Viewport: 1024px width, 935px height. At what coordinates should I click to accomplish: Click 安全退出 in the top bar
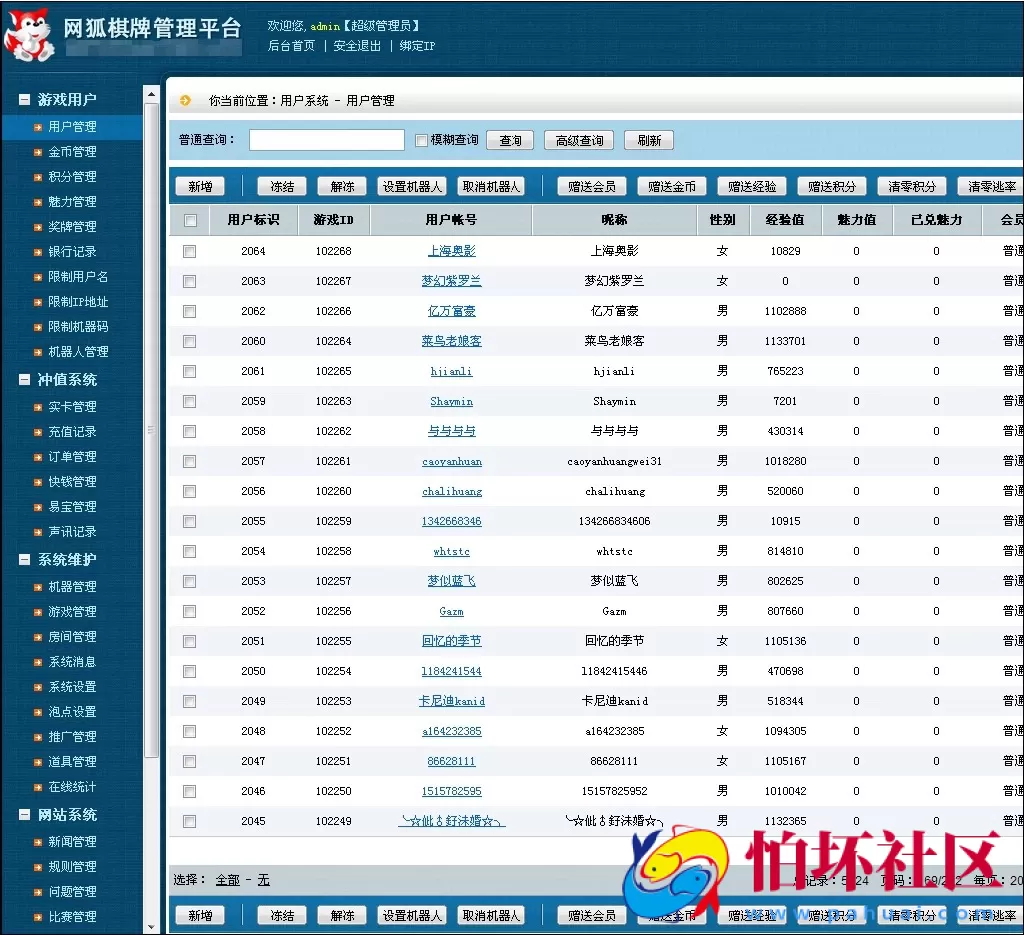click(x=358, y=45)
